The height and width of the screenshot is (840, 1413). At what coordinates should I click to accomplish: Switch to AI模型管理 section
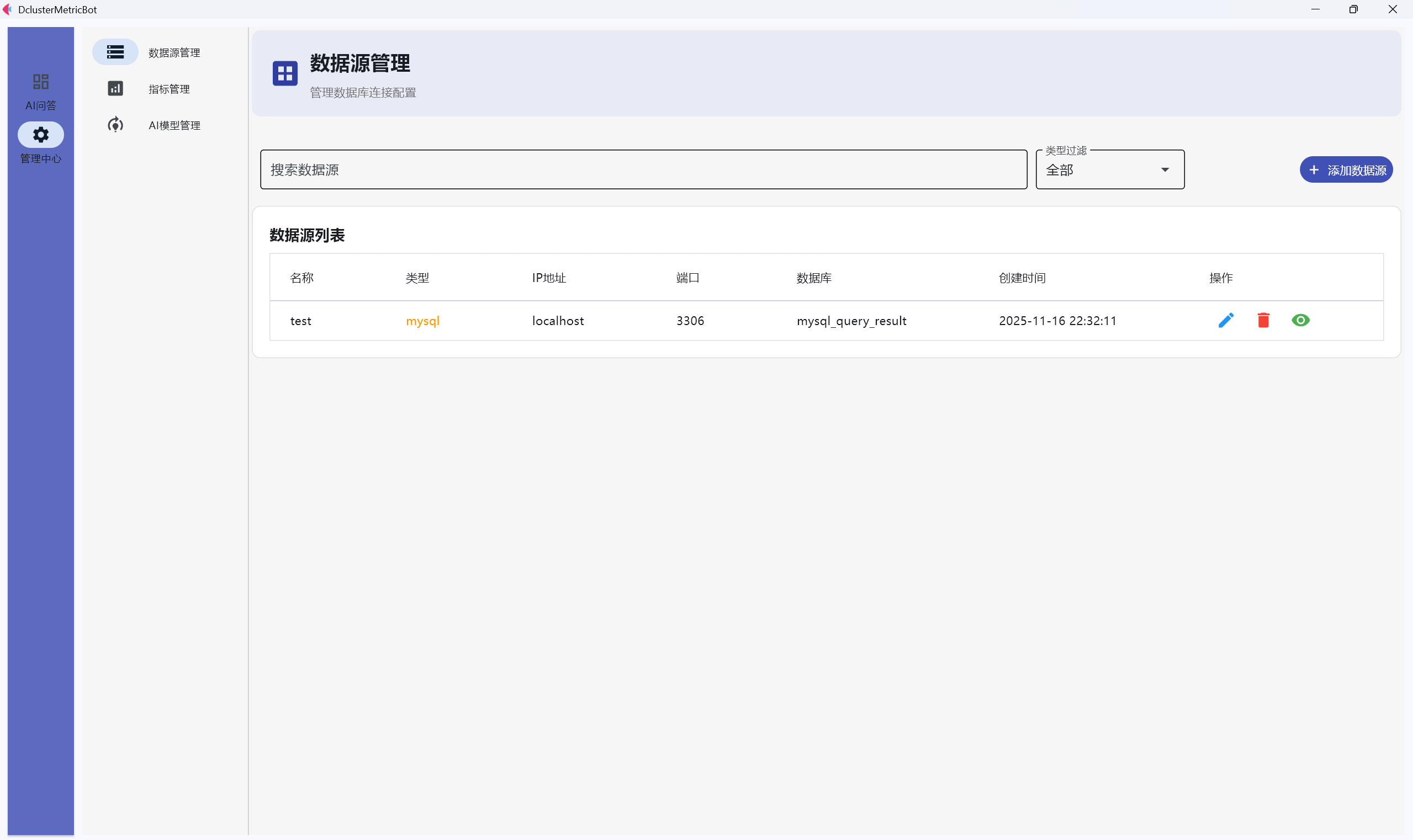pyautogui.click(x=174, y=125)
